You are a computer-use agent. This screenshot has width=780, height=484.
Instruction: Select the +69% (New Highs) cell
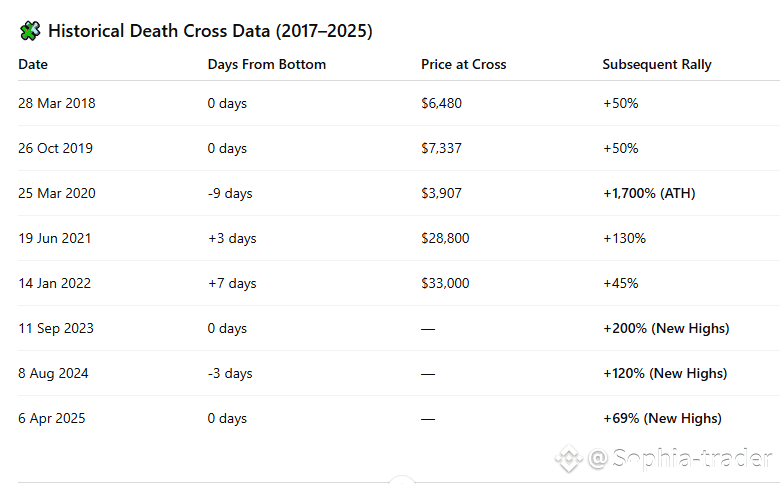click(661, 418)
